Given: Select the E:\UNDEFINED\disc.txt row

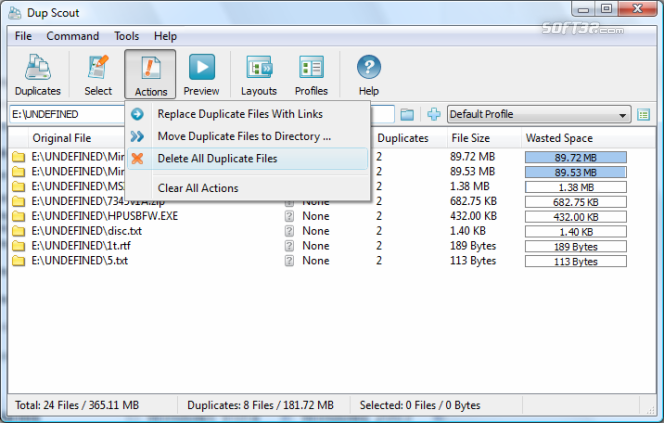Looking at the screenshot, I should coord(332,231).
